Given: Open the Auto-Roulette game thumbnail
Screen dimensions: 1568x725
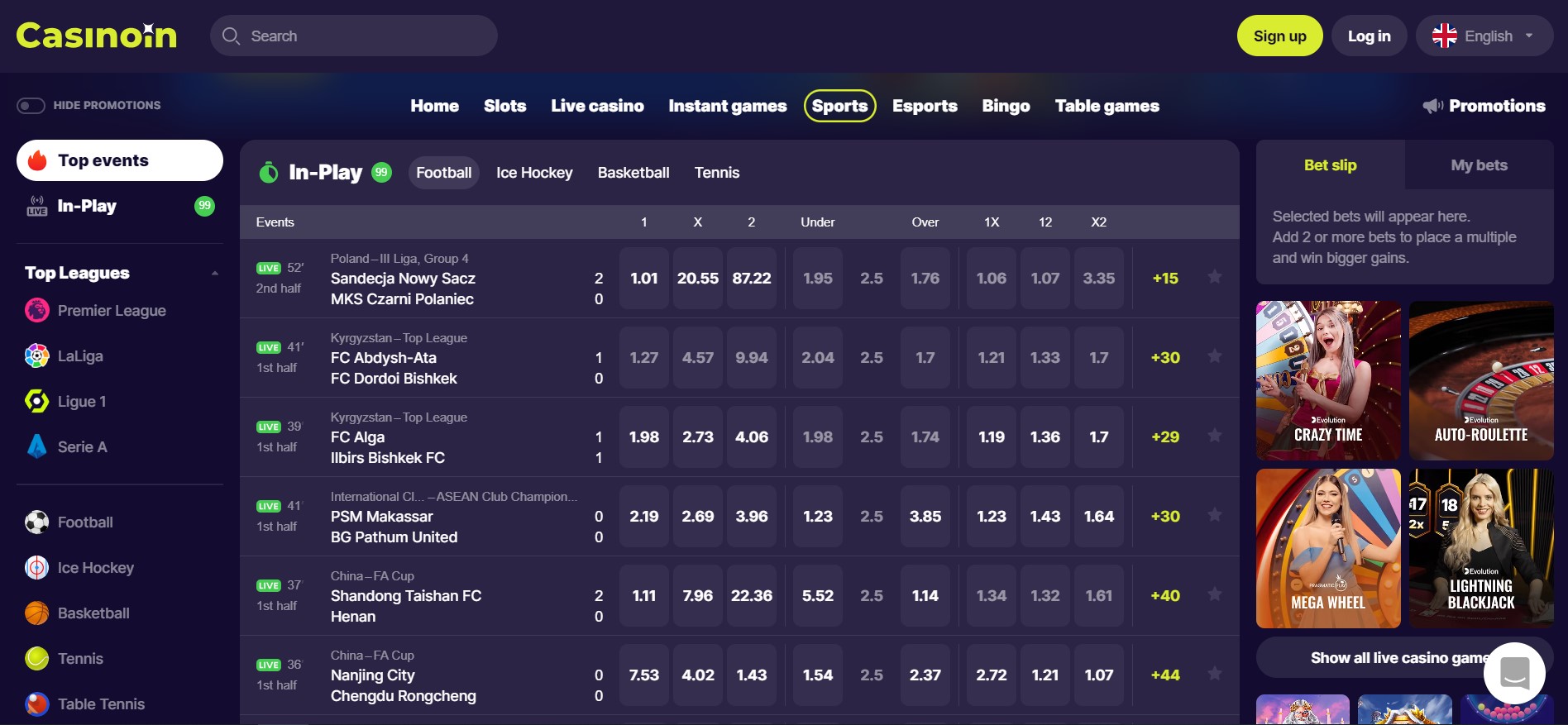Looking at the screenshot, I should (x=1481, y=380).
